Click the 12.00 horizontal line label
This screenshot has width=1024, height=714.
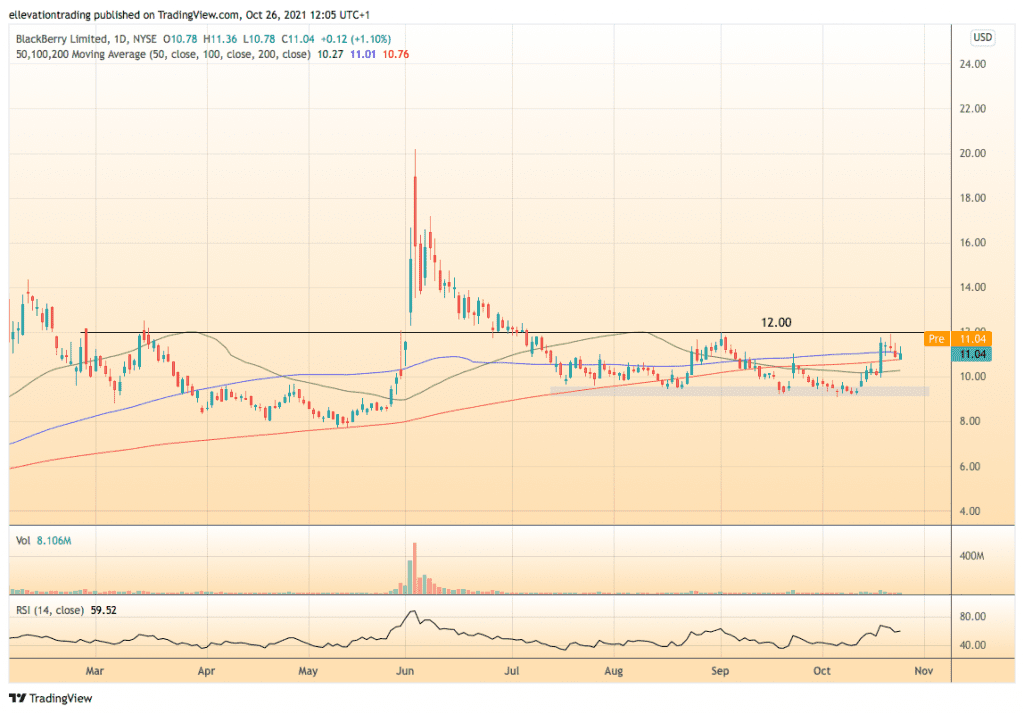[776, 323]
